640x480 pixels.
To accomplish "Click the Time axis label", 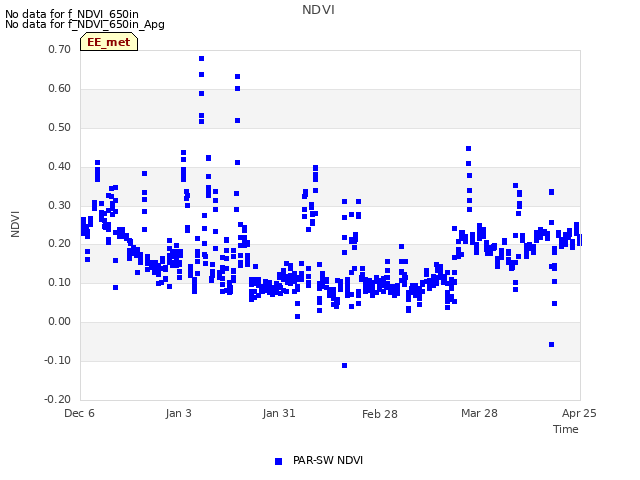I will point(565,429).
